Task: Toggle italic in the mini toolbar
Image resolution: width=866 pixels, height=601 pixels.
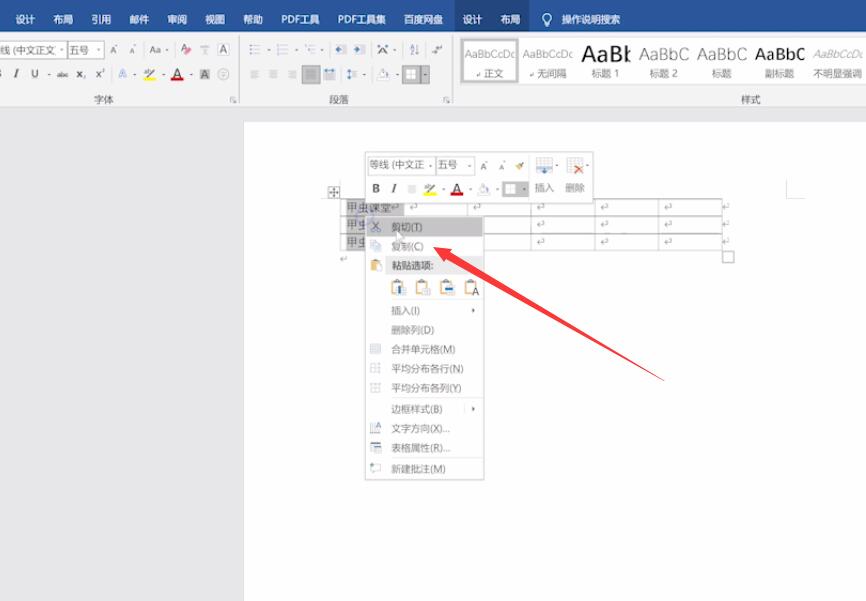Action: click(x=393, y=188)
